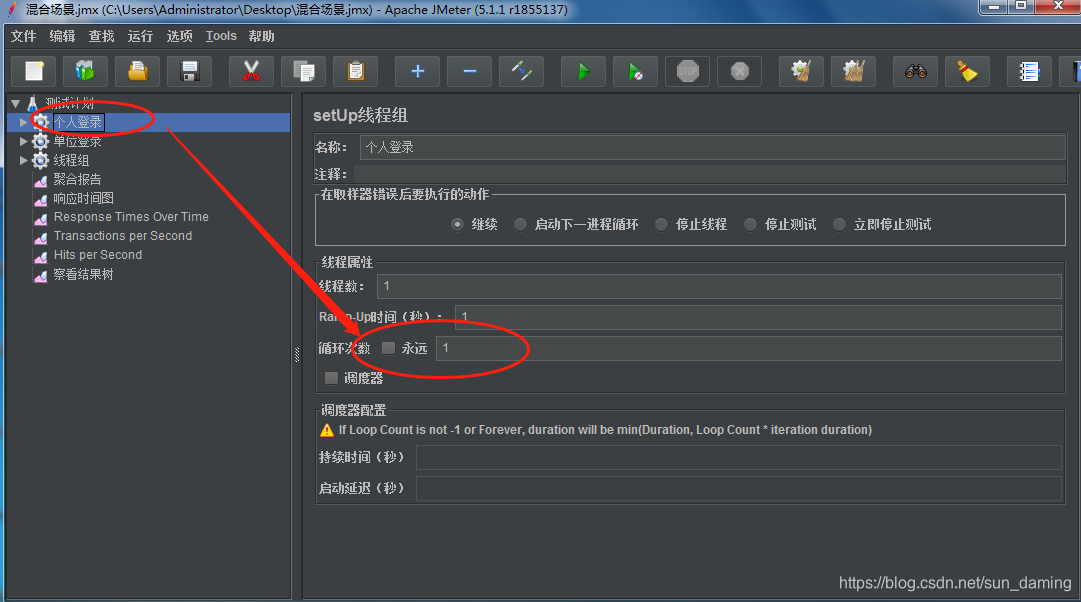Collapse all nodes with minus icon

[469, 71]
